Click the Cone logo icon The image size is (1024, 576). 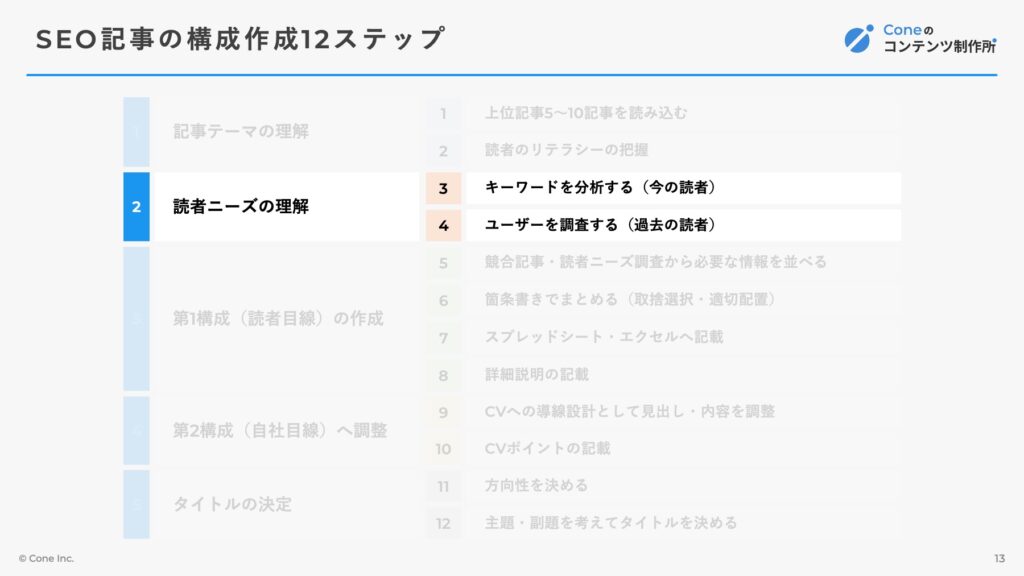pyautogui.click(x=859, y=39)
